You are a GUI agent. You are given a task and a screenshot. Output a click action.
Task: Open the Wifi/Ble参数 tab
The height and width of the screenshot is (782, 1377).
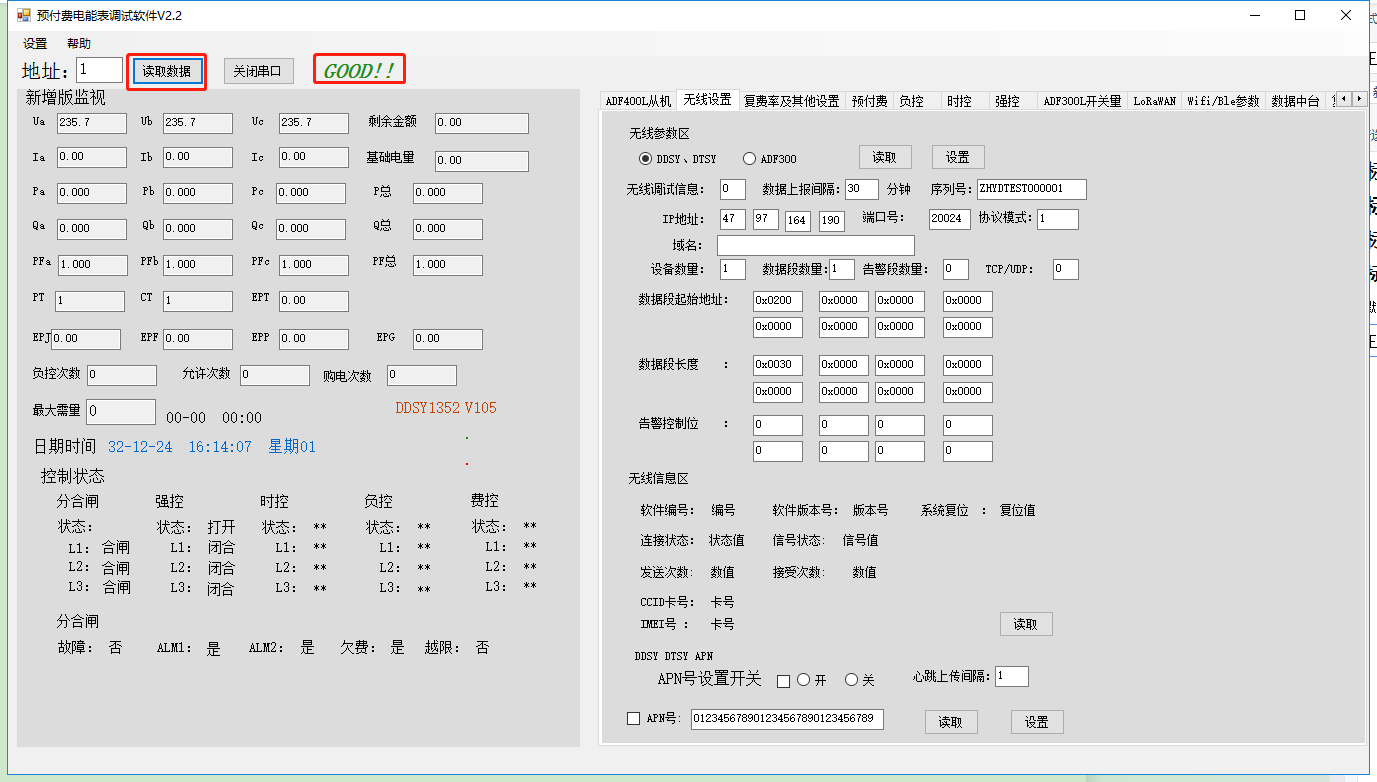1223,101
